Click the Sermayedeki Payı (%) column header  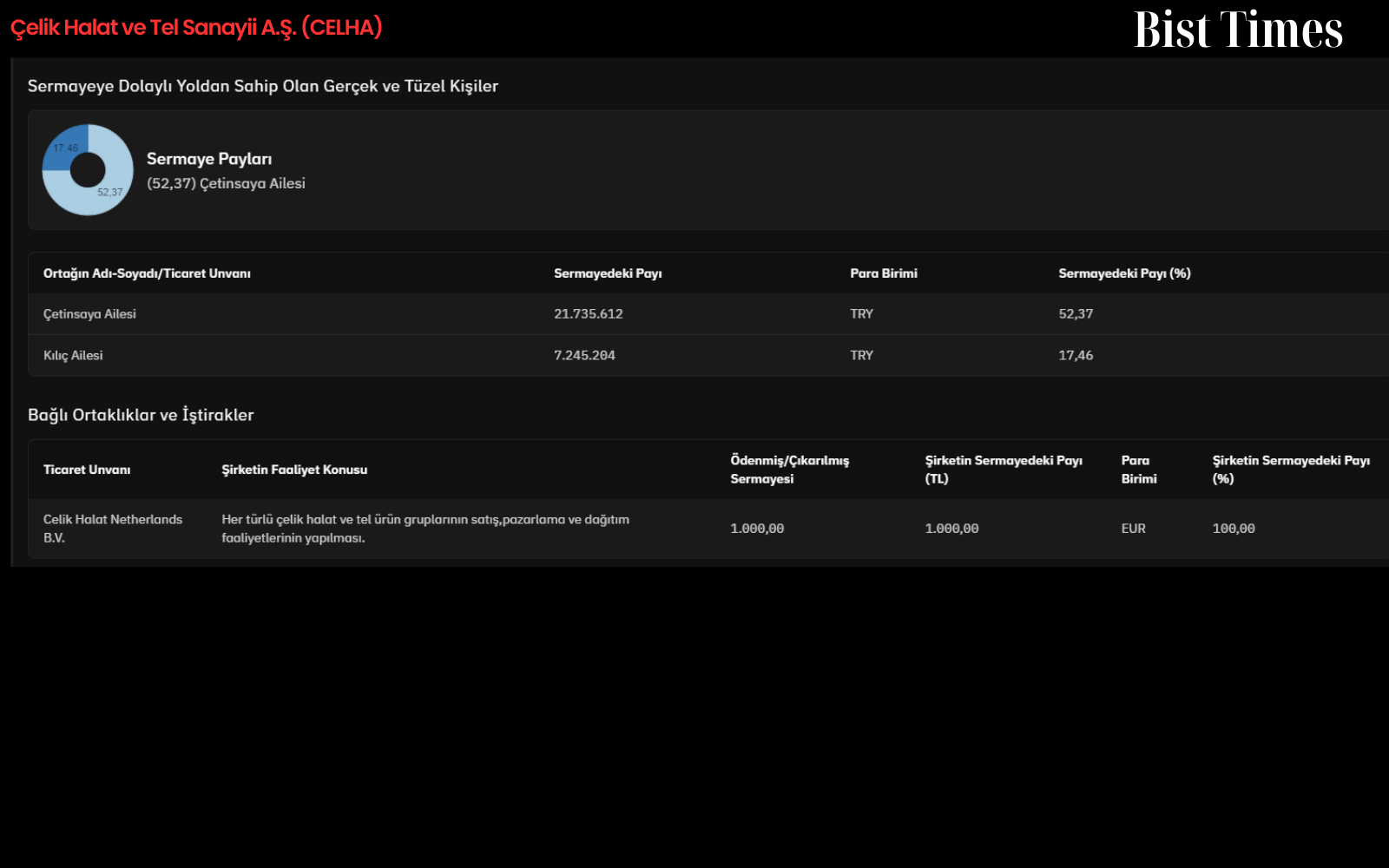click(1124, 273)
